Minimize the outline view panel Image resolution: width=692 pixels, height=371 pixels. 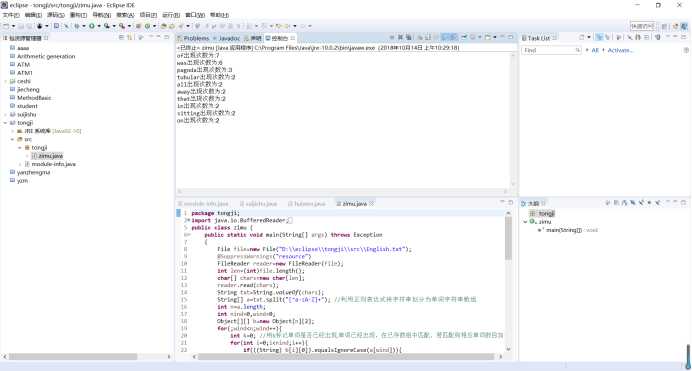coord(675,202)
